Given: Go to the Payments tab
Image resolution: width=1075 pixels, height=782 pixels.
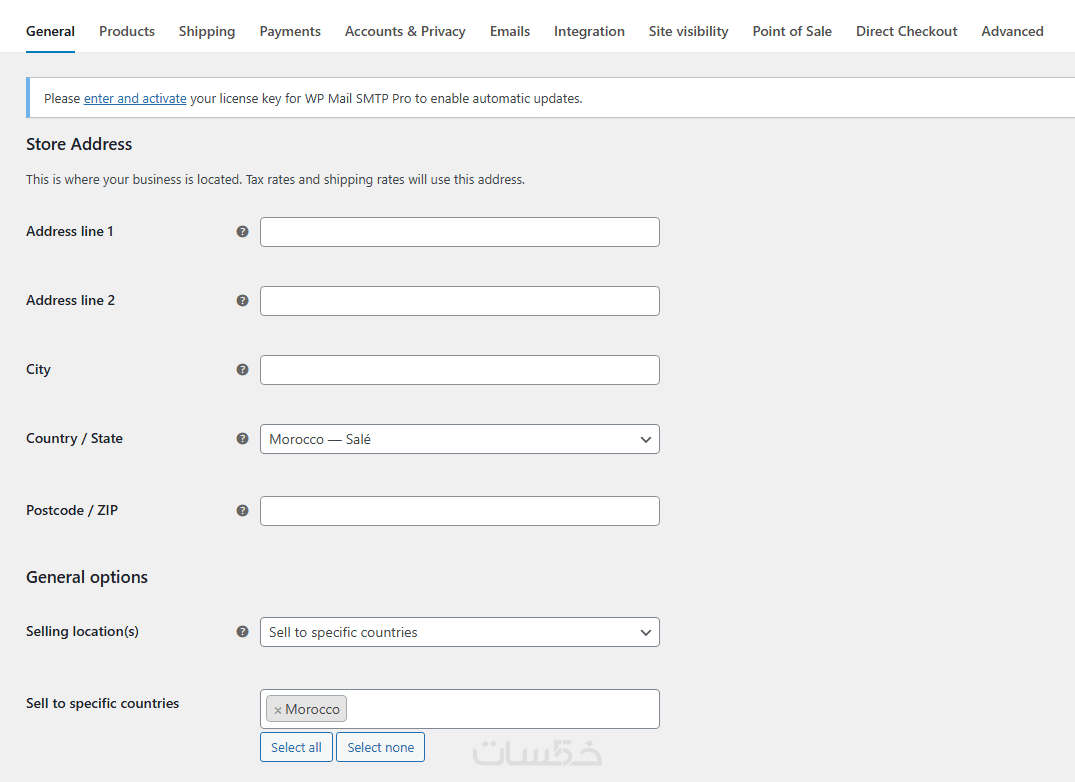Looking at the screenshot, I should [x=290, y=31].
